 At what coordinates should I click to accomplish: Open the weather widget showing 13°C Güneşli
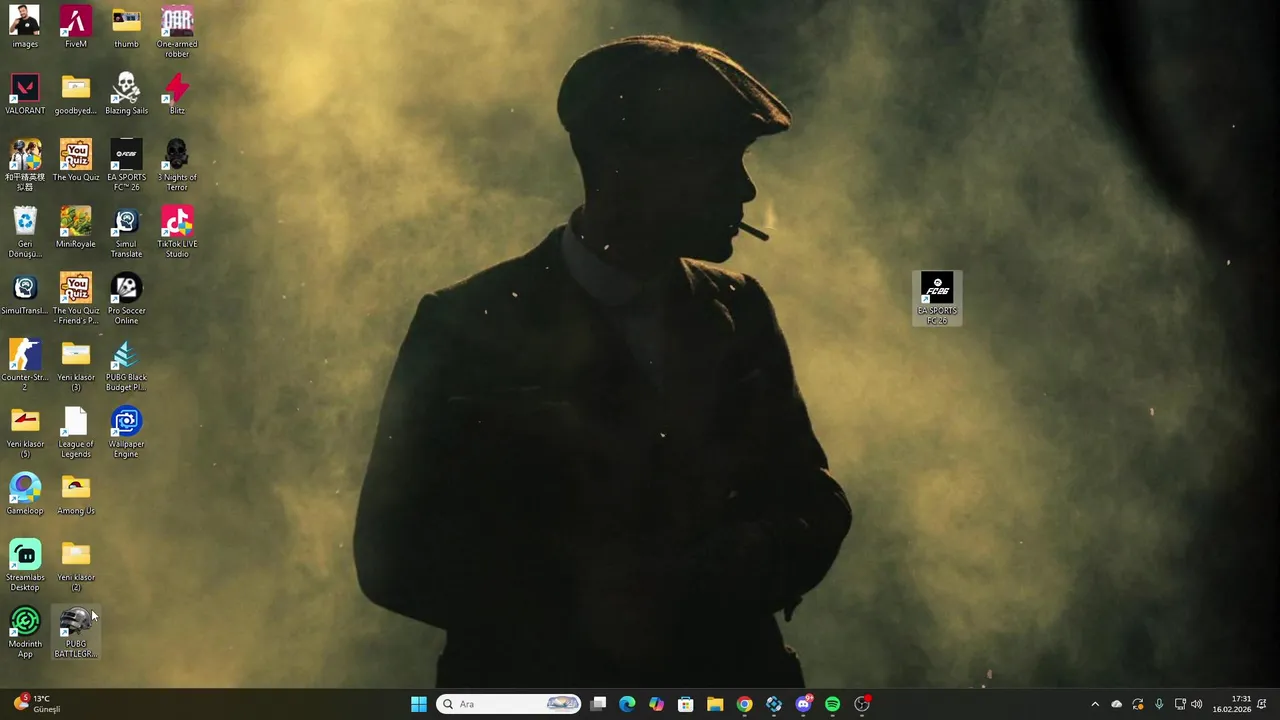point(37,704)
